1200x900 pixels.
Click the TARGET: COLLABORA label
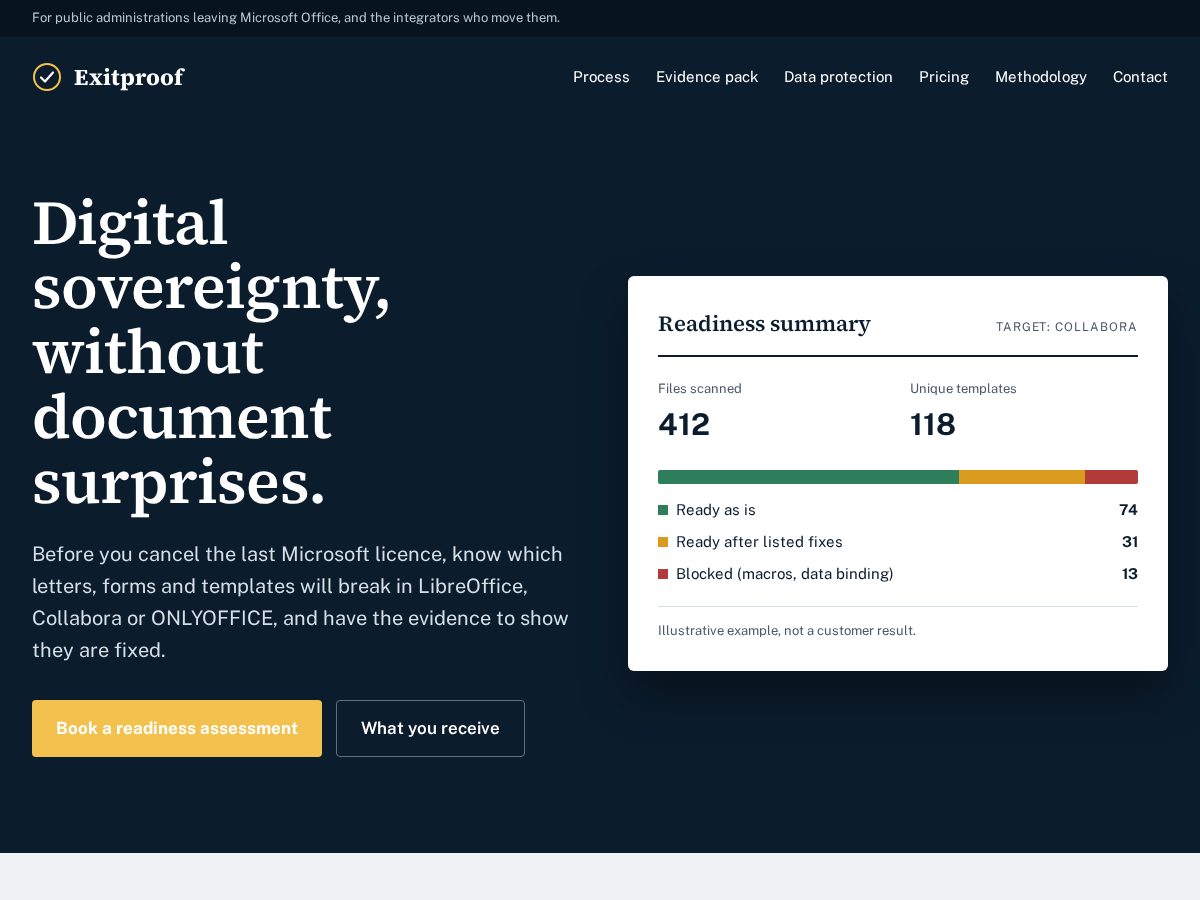coord(1066,327)
